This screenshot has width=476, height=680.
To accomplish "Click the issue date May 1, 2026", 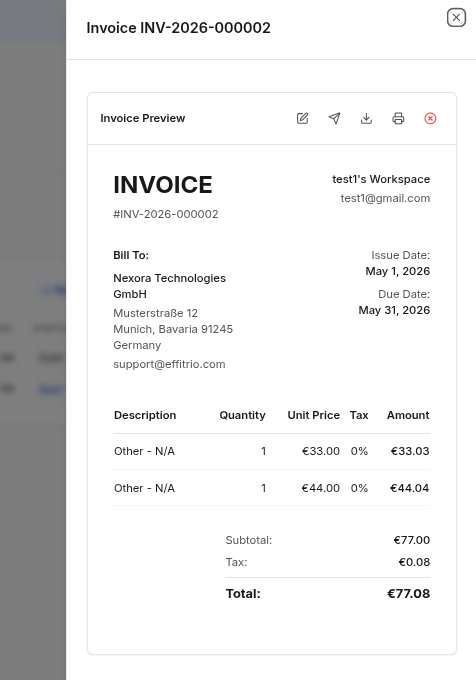I will 398,271.
